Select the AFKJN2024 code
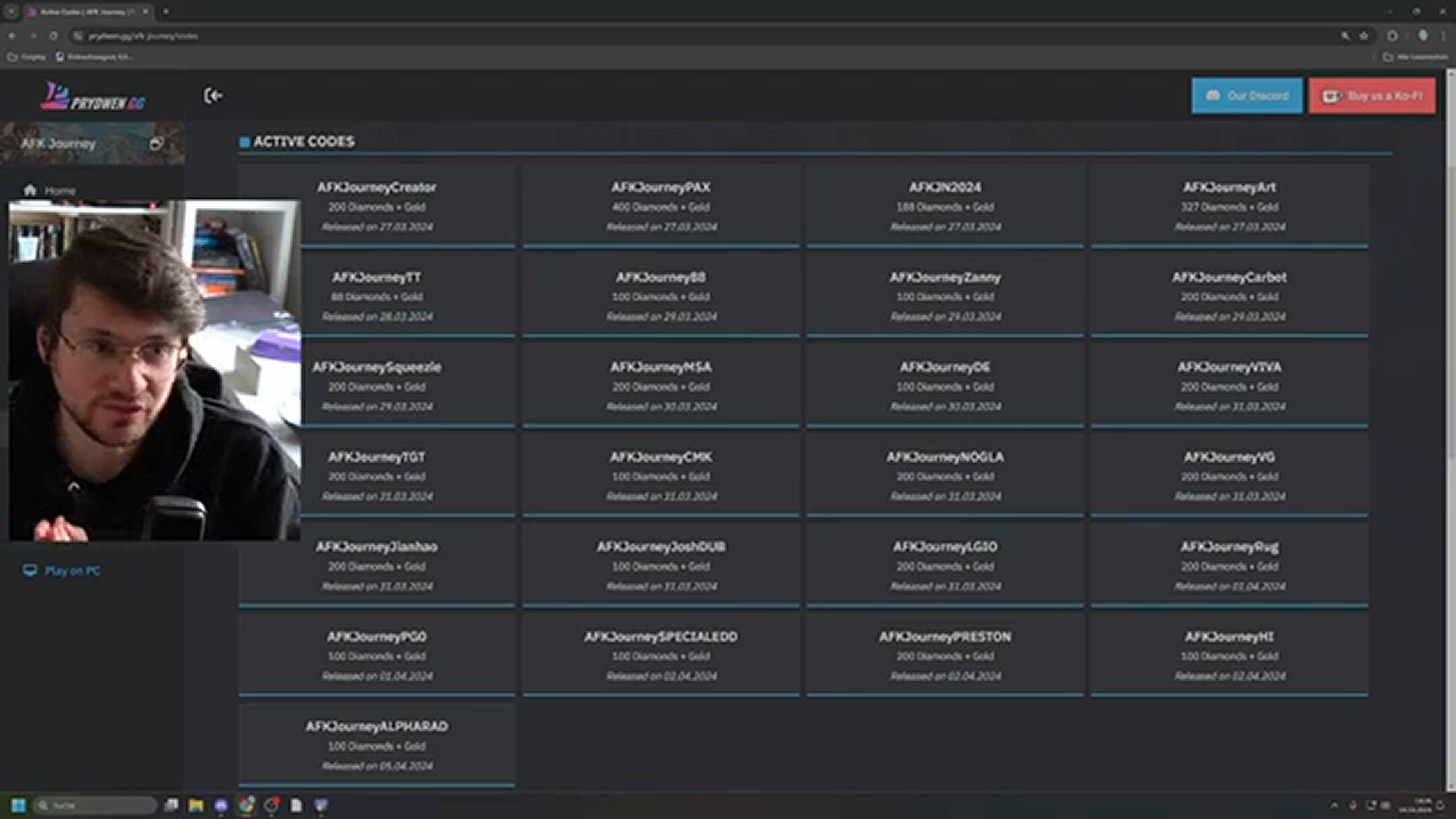 (945, 206)
